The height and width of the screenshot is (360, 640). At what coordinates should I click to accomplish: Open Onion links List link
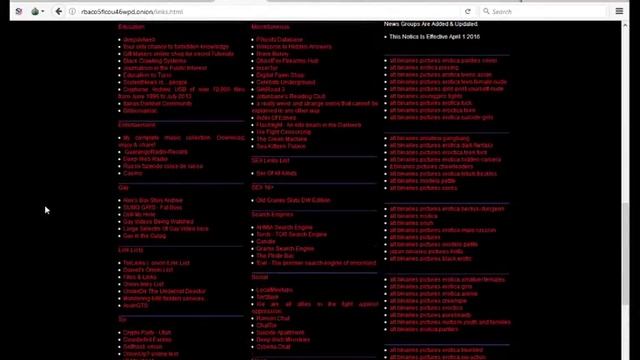point(143,284)
